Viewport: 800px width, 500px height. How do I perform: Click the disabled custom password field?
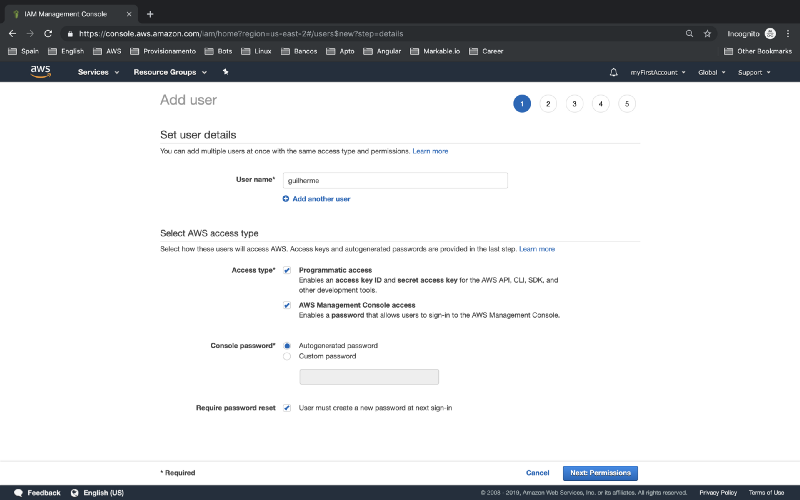click(369, 377)
